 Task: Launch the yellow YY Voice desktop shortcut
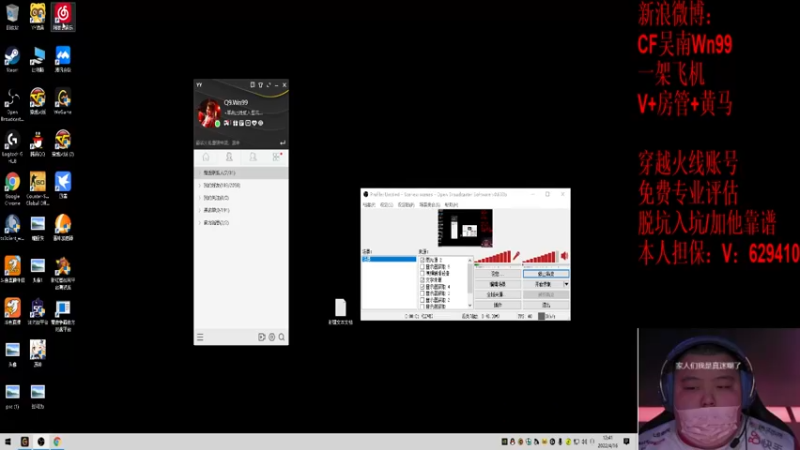coord(37,16)
